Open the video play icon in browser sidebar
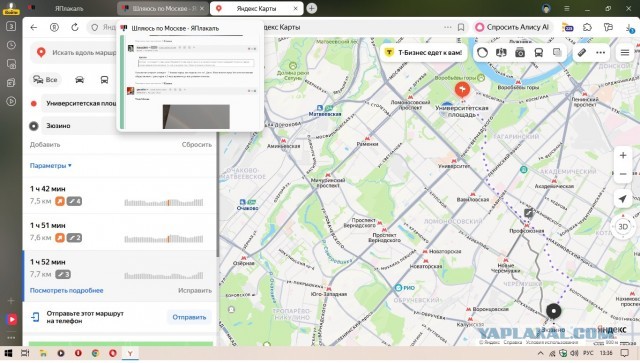 (11, 101)
